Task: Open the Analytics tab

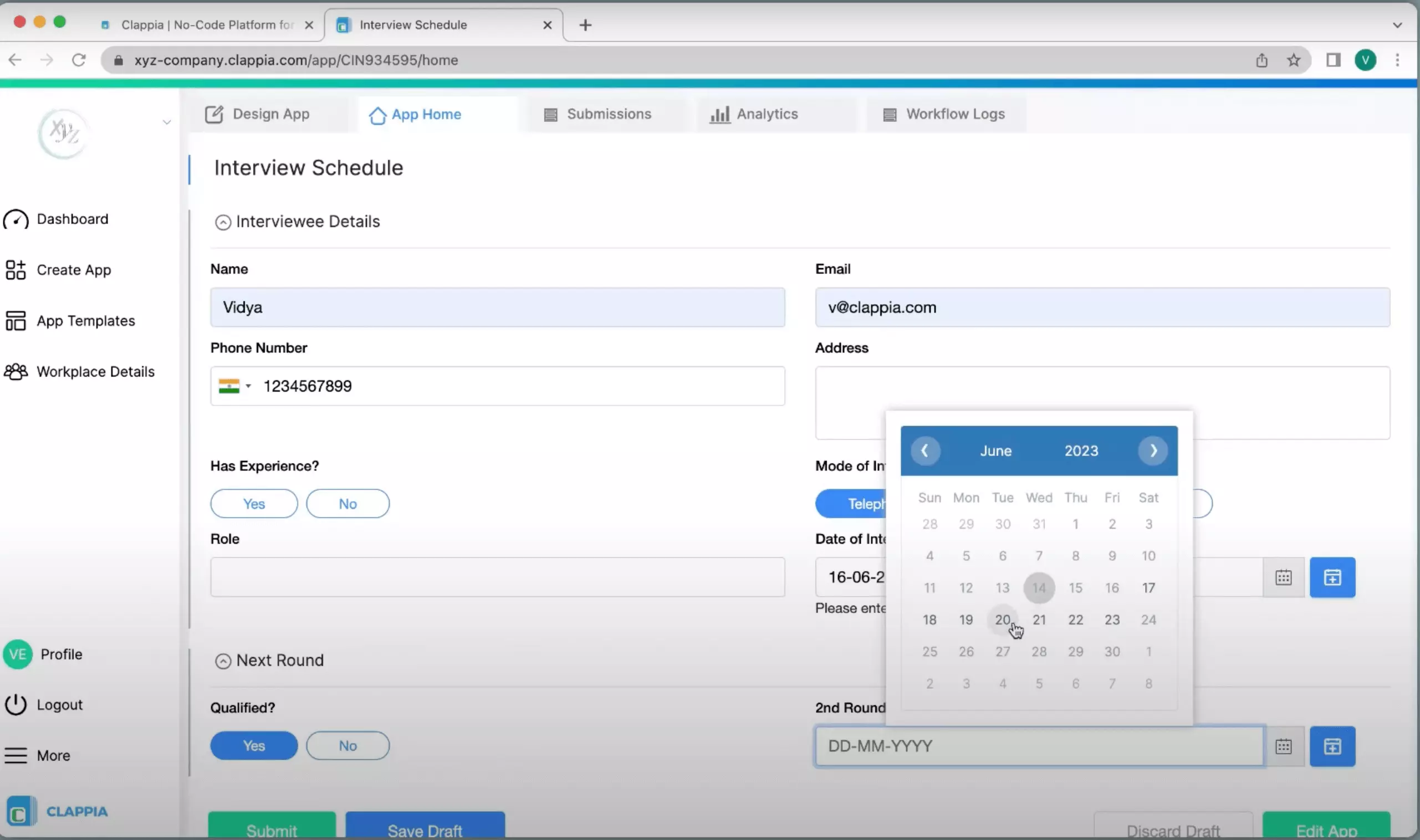Action: (x=767, y=114)
